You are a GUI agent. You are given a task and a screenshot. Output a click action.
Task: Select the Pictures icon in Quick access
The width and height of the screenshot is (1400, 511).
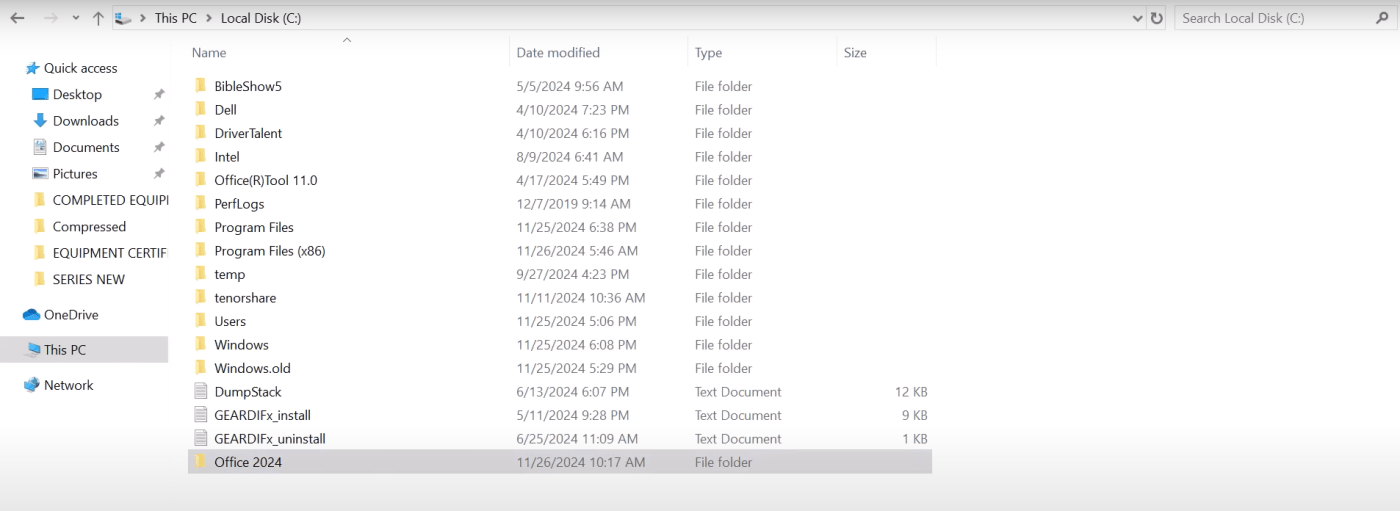pos(40,173)
